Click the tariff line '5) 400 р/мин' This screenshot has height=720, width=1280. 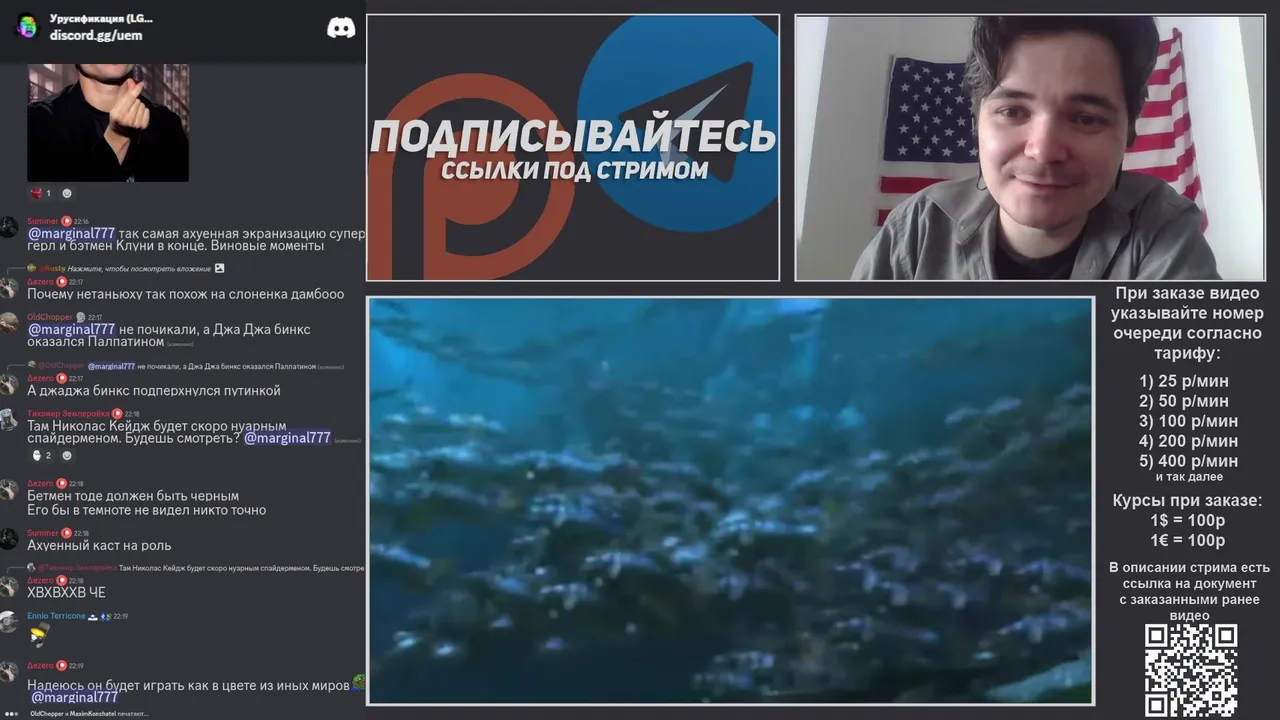[1188, 461]
